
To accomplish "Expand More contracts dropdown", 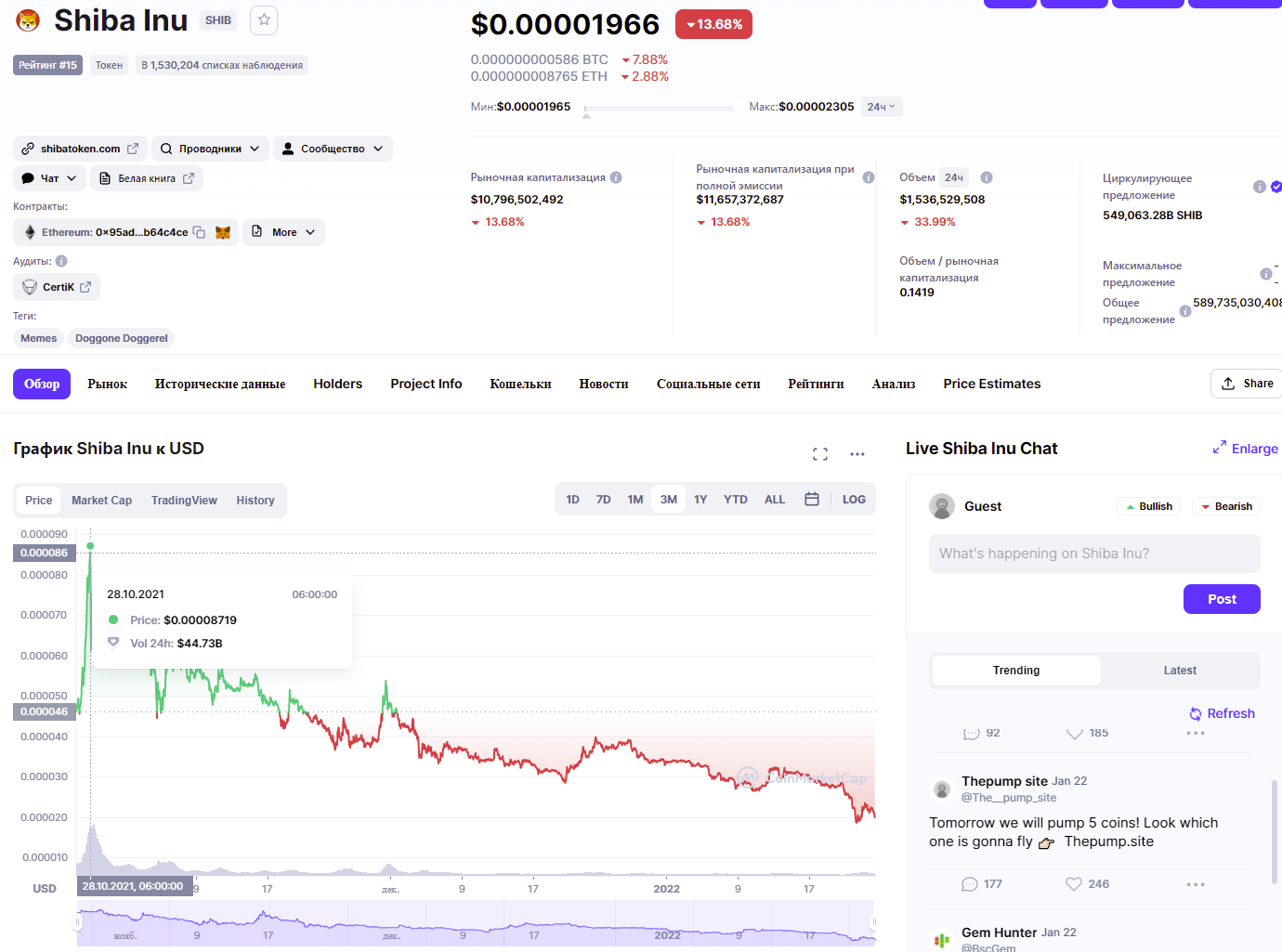I will [x=284, y=232].
